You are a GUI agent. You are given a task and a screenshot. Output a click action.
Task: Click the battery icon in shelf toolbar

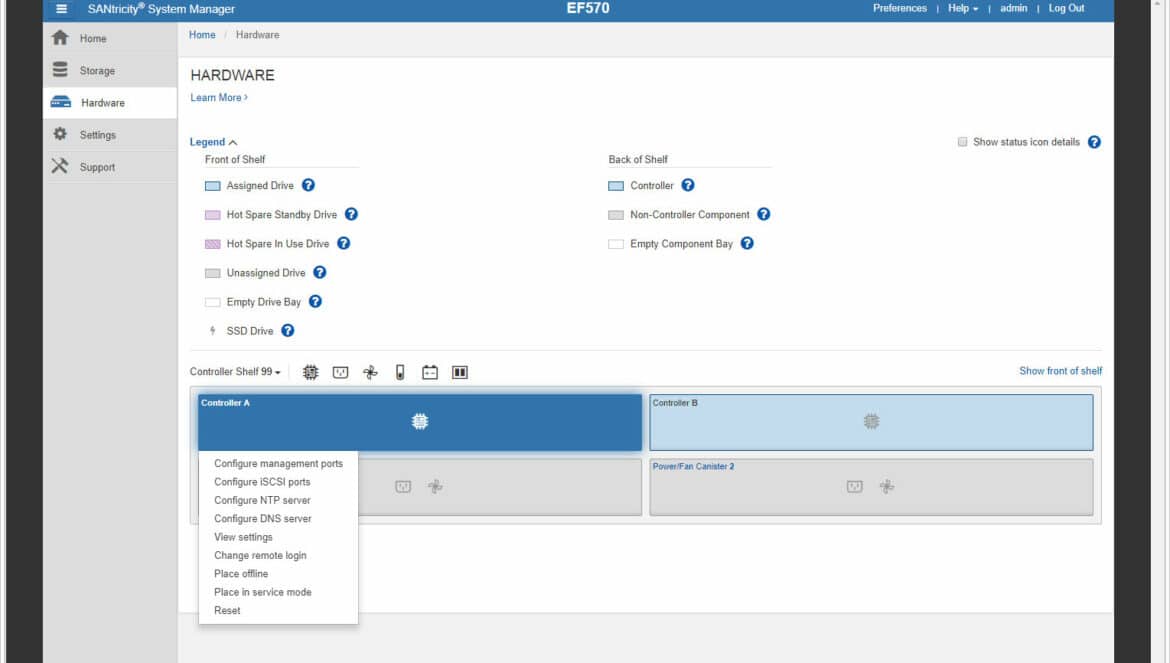pos(430,372)
